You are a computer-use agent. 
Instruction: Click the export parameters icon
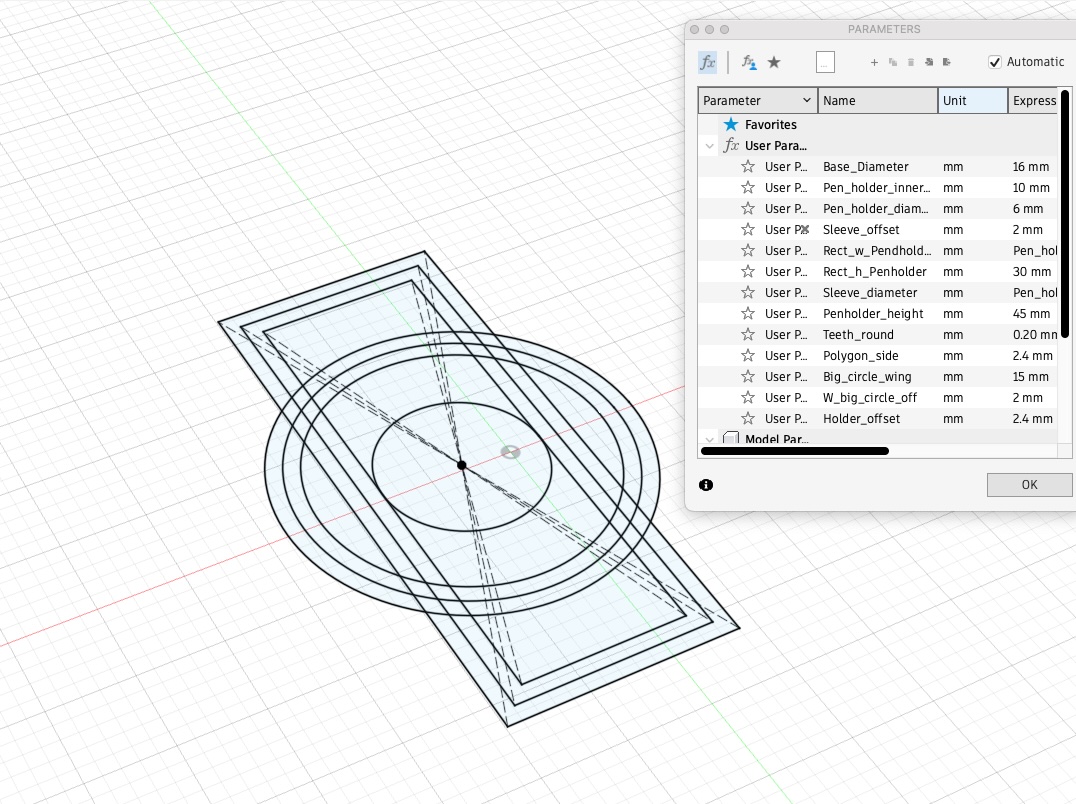(947, 62)
